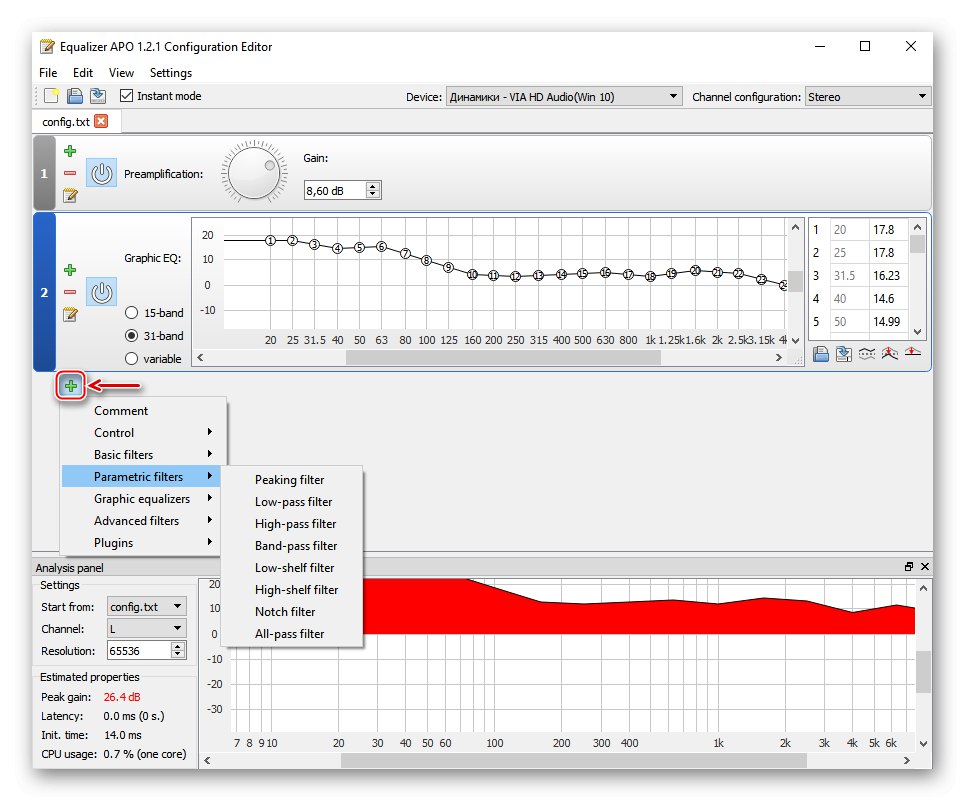The width and height of the screenshot is (965, 801).
Task: Open the File menu
Action: (48, 73)
